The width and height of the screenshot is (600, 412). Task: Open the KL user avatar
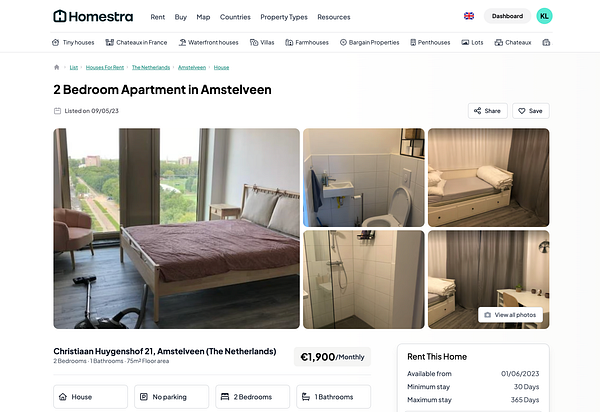pos(544,16)
